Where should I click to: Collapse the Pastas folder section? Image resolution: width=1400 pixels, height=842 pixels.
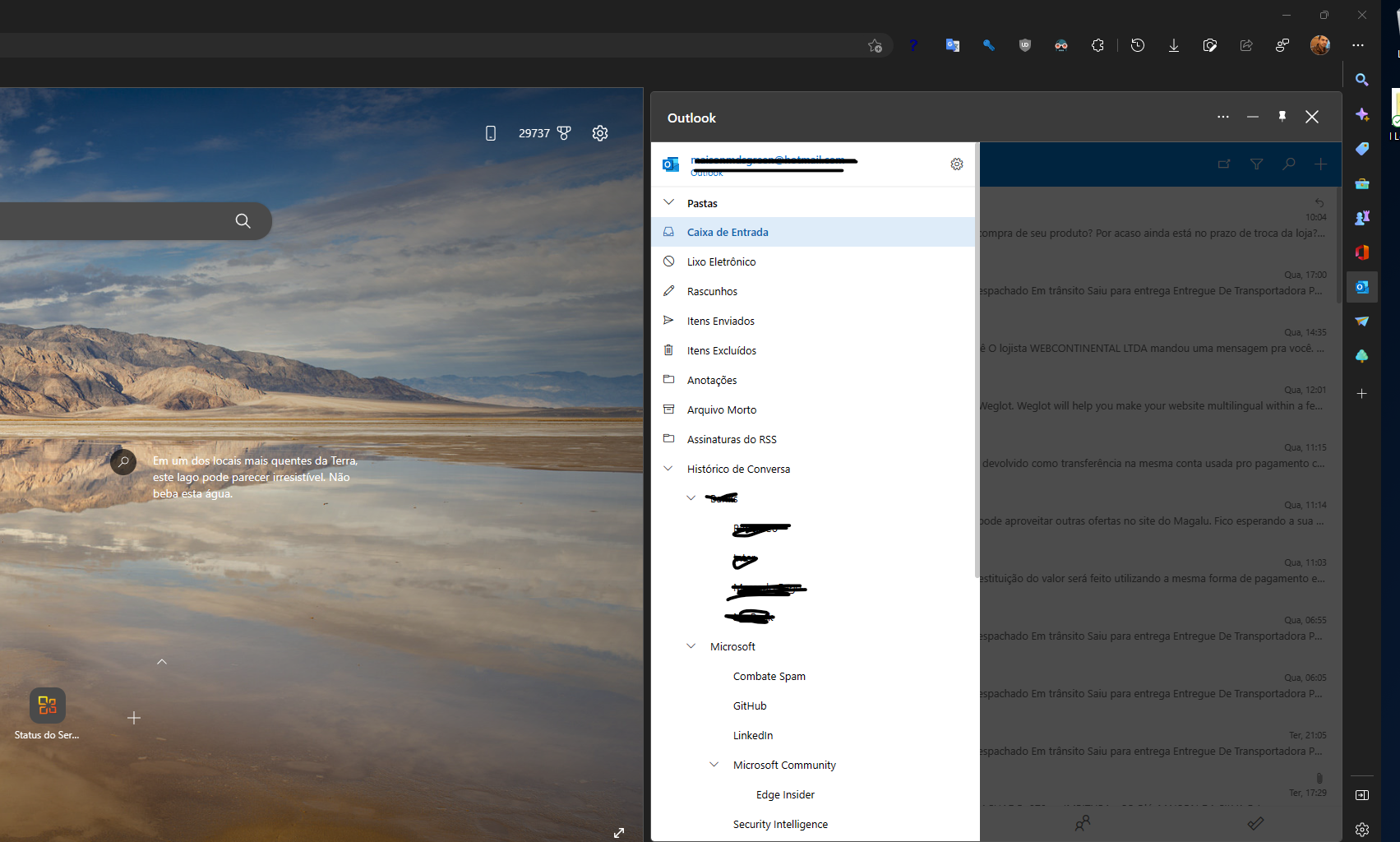(x=668, y=201)
